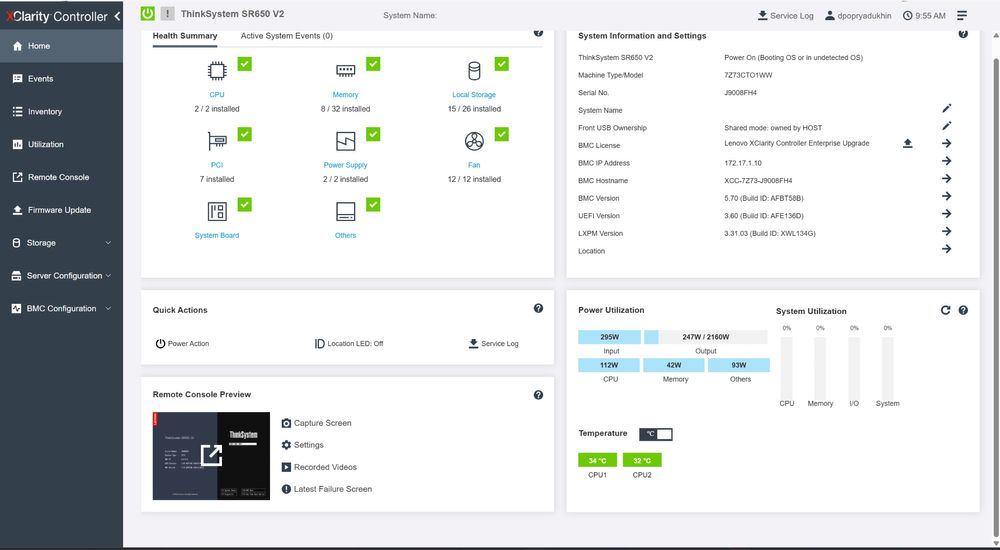
Task: Click the Fan health icon
Action: point(474,141)
